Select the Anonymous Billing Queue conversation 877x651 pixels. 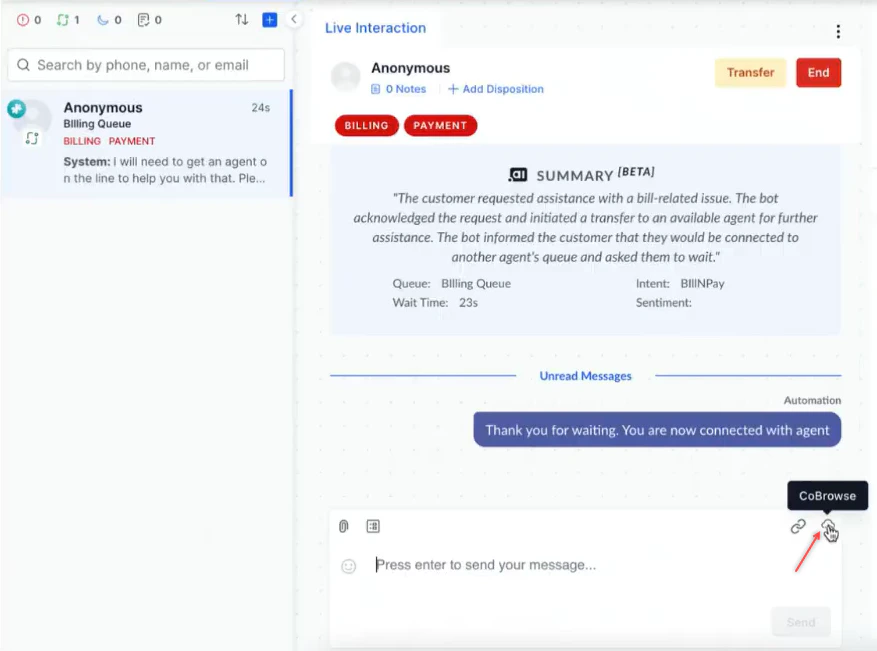[x=145, y=140]
